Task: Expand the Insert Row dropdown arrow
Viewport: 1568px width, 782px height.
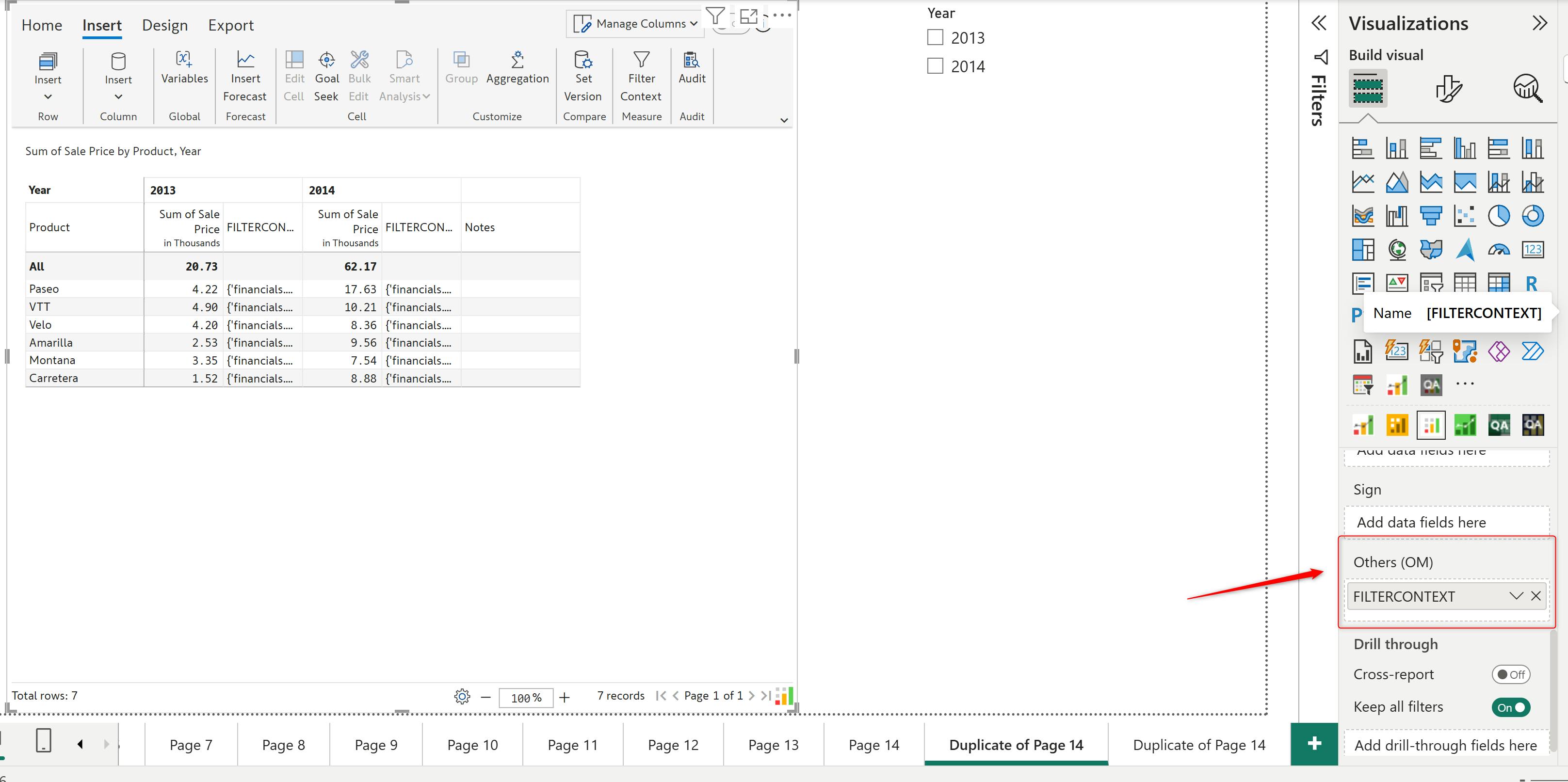Action: click(x=48, y=97)
